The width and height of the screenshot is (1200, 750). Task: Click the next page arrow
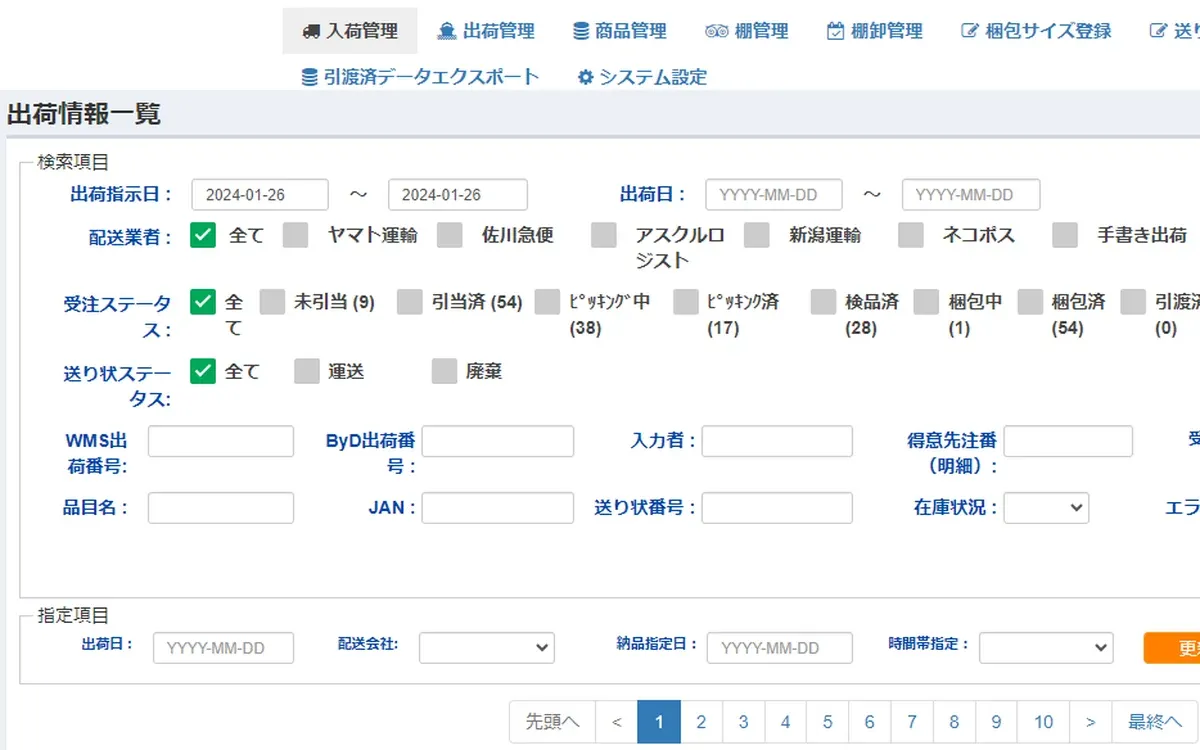point(1091,722)
